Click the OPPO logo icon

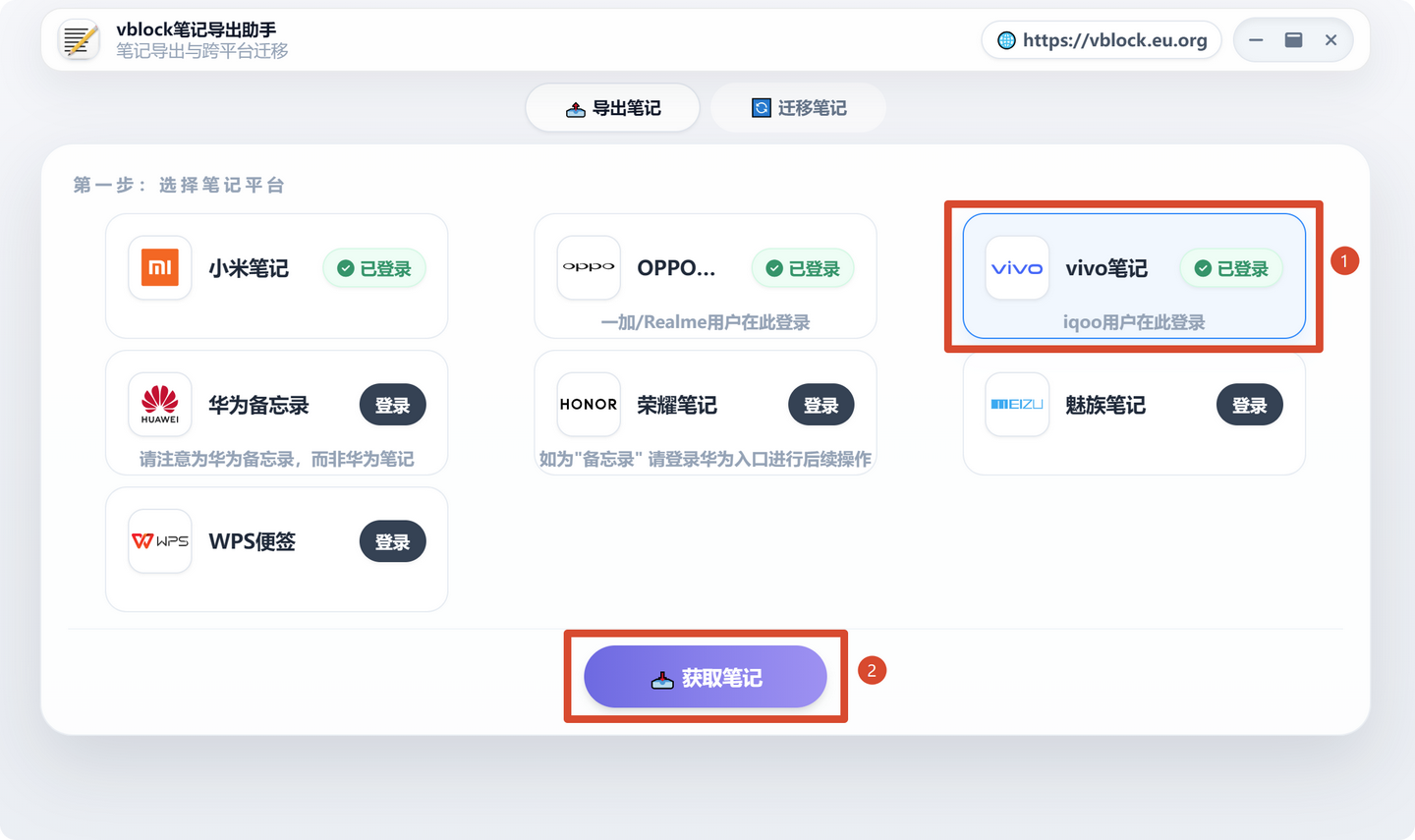[589, 267]
